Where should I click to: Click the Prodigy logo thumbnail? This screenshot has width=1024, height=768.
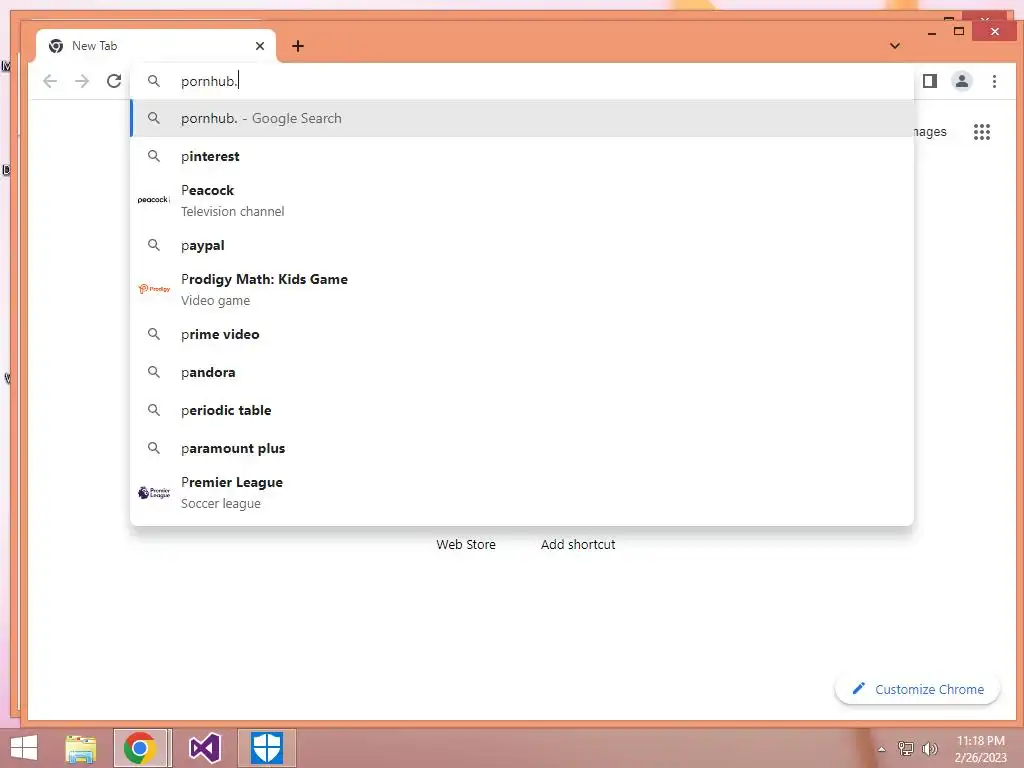point(154,289)
